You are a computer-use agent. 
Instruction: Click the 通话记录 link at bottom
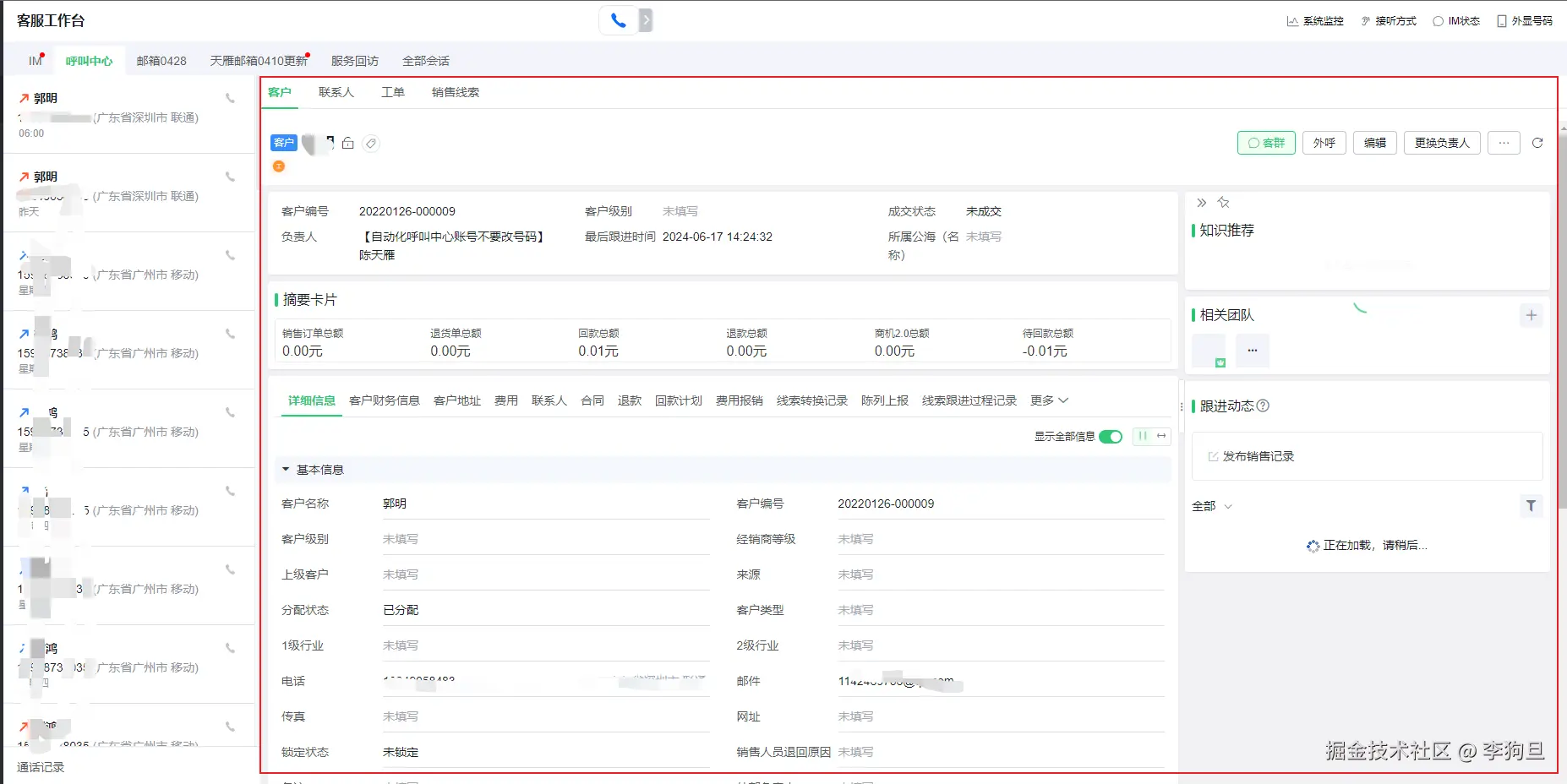[41, 767]
